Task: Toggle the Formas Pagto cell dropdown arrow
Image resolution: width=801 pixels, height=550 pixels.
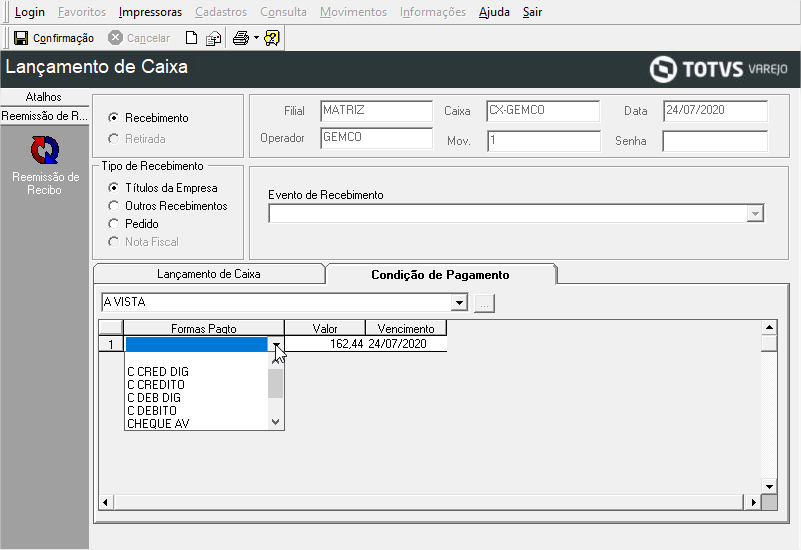Action: tap(276, 345)
